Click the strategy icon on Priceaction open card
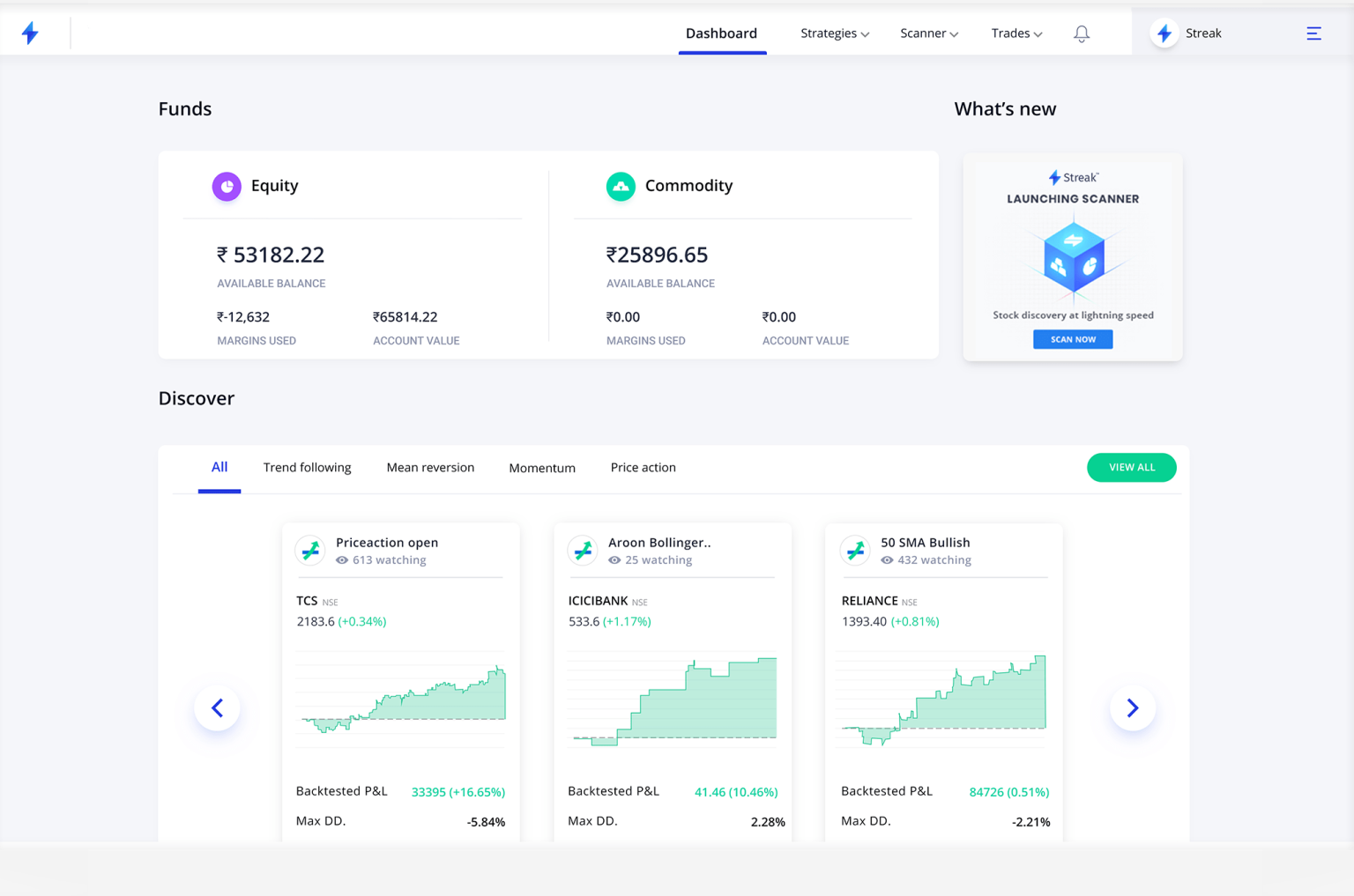 [x=310, y=550]
